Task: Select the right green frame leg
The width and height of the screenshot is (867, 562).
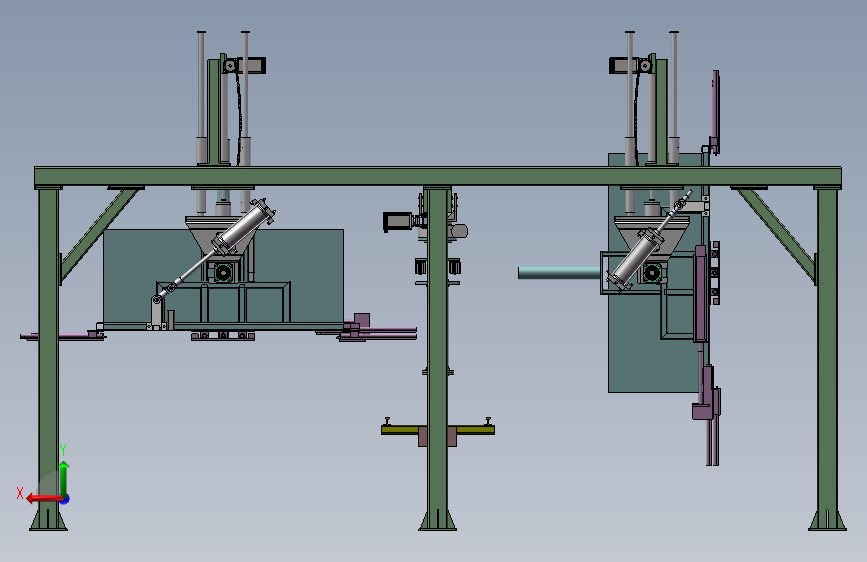Action: (827, 358)
